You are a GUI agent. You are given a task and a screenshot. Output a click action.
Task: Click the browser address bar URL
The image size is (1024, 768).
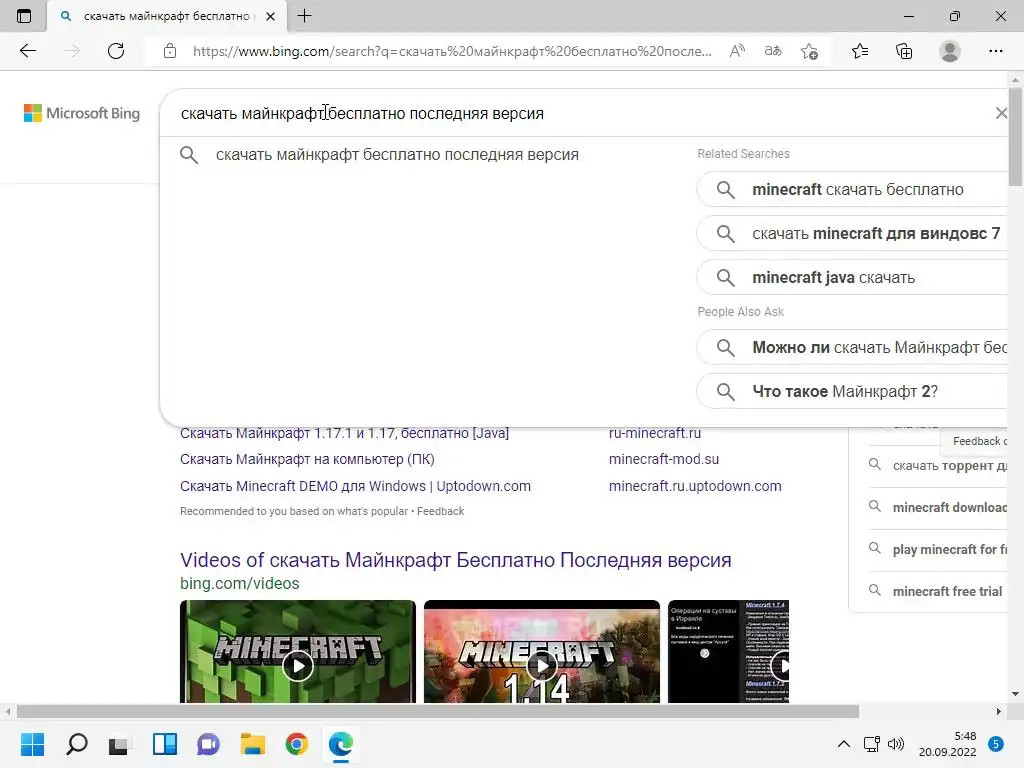452,51
